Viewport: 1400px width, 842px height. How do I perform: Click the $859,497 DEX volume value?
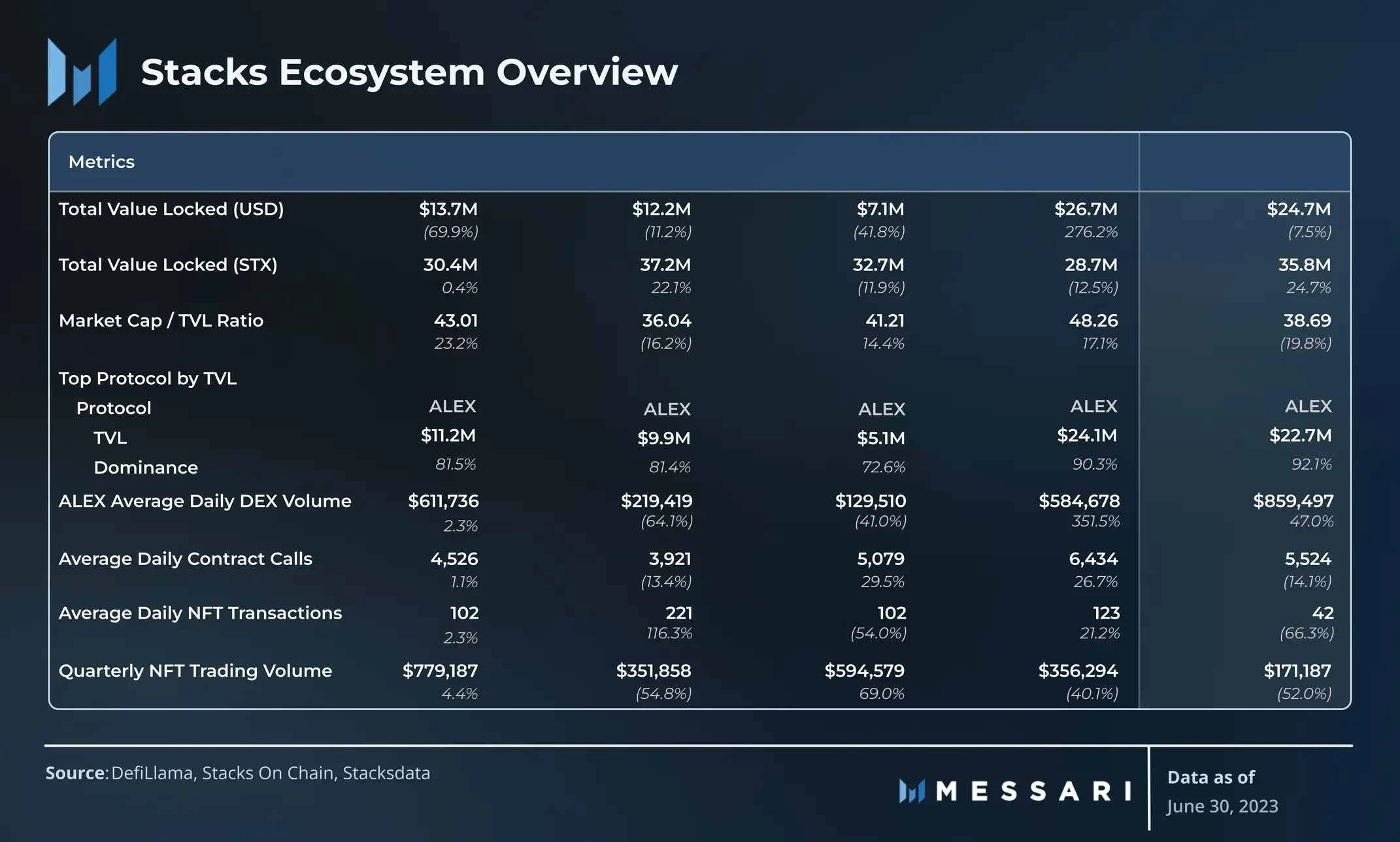click(x=1293, y=501)
